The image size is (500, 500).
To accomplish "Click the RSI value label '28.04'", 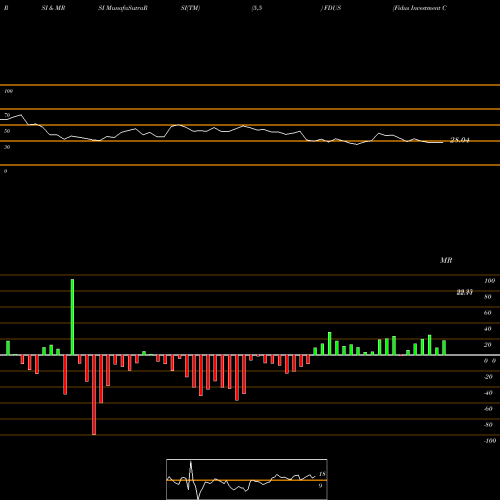I will tap(460, 140).
